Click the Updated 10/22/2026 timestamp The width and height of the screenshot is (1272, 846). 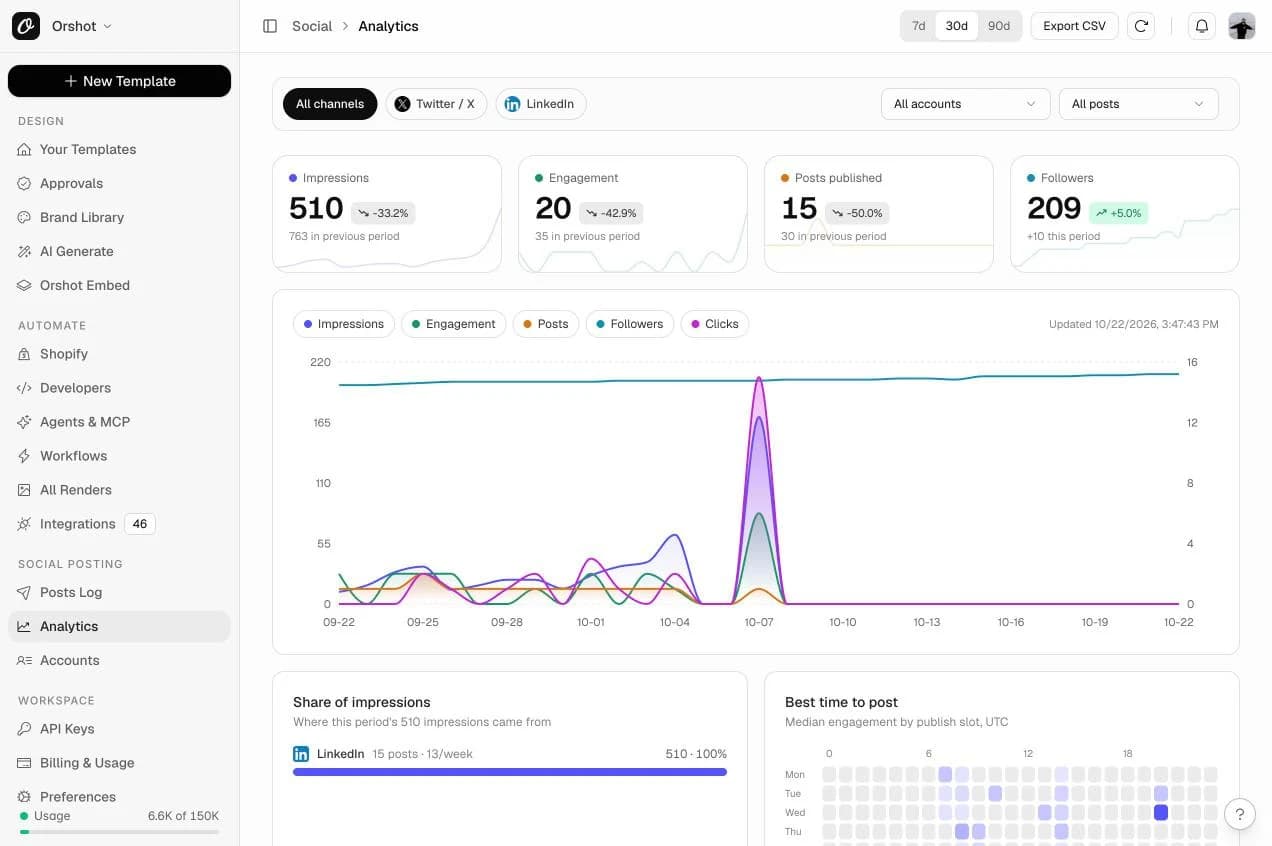[1134, 324]
